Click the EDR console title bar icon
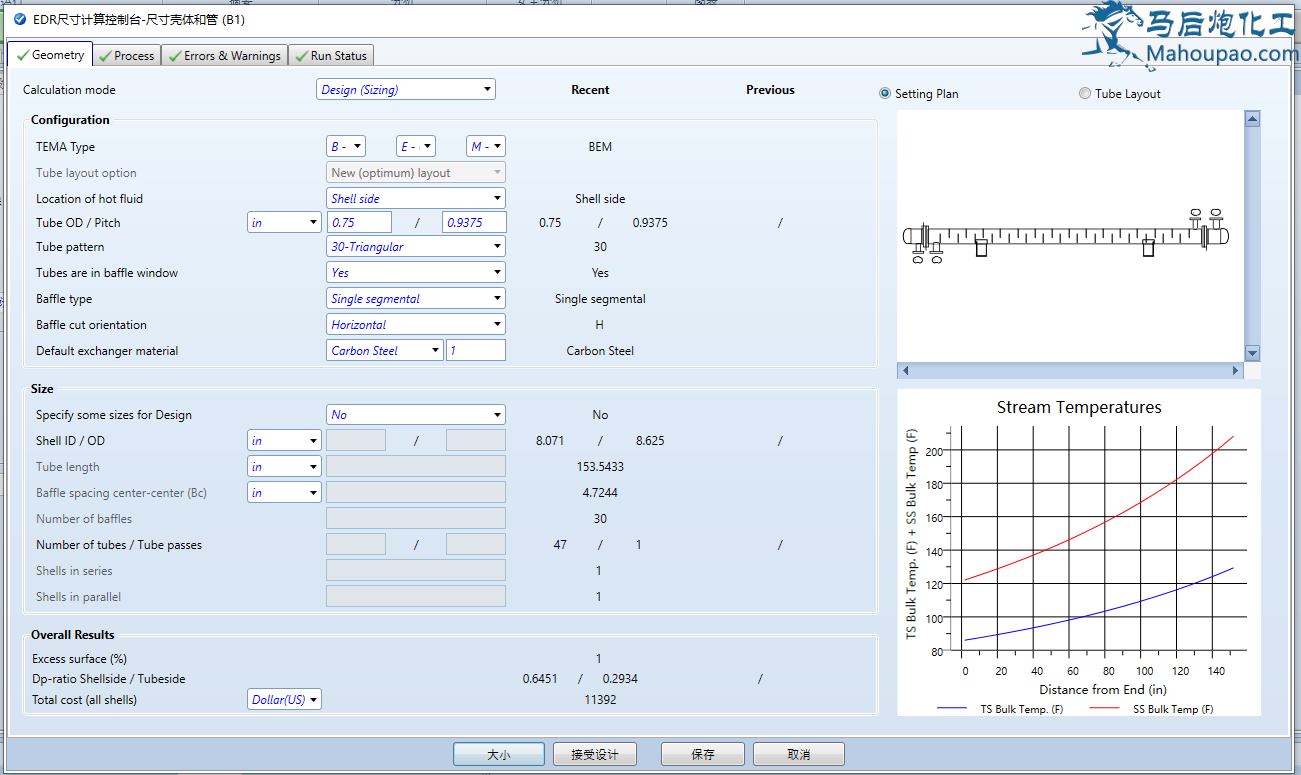The height and width of the screenshot is (775, 1301). pos(19,18)
